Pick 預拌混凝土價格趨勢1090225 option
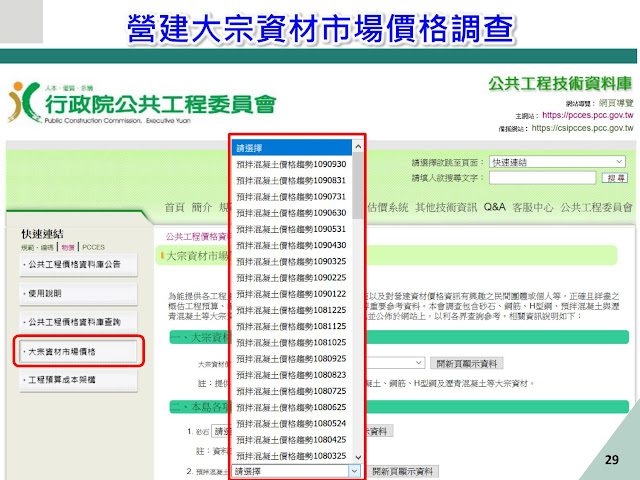Screen dimensions: 640x480 pyautogui.click(x=291, y=278)
